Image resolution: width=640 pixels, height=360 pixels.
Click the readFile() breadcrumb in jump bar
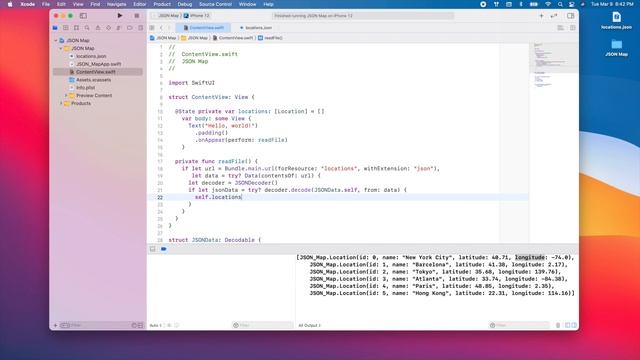[270, 38]
